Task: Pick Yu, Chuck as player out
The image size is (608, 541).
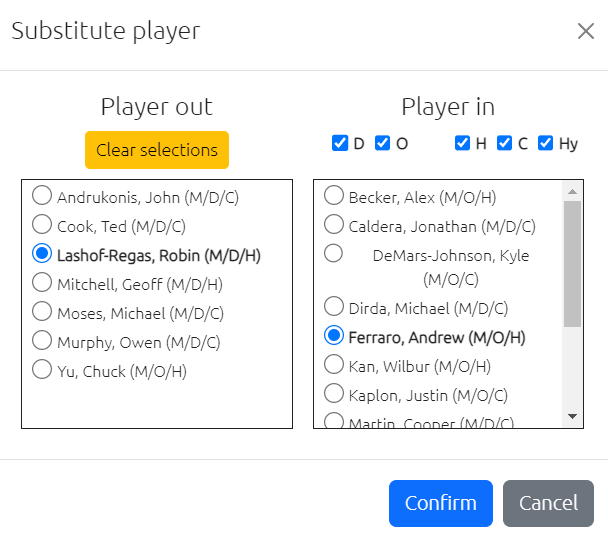Action: pyautogui.click(x=42, y=369)
